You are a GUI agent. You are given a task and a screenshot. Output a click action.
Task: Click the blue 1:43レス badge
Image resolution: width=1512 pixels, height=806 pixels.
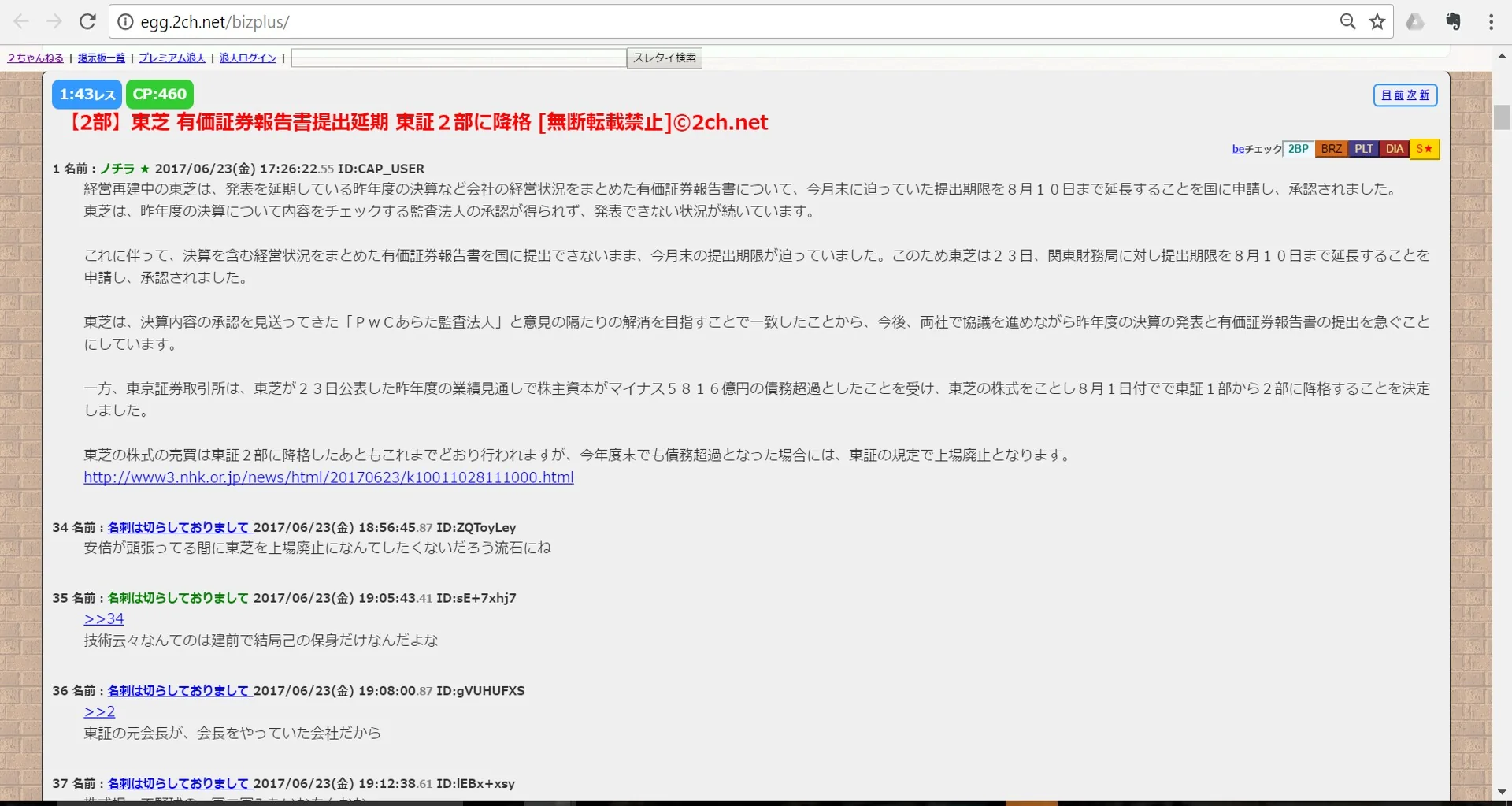coord(87,95)
